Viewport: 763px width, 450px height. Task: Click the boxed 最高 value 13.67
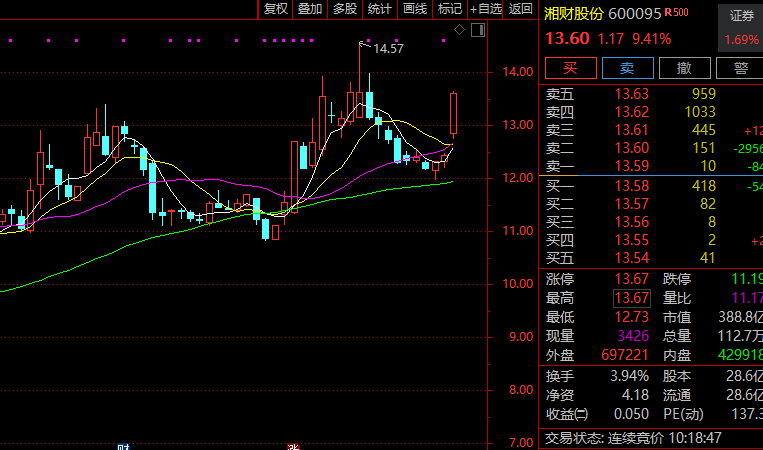coord(632,298)
